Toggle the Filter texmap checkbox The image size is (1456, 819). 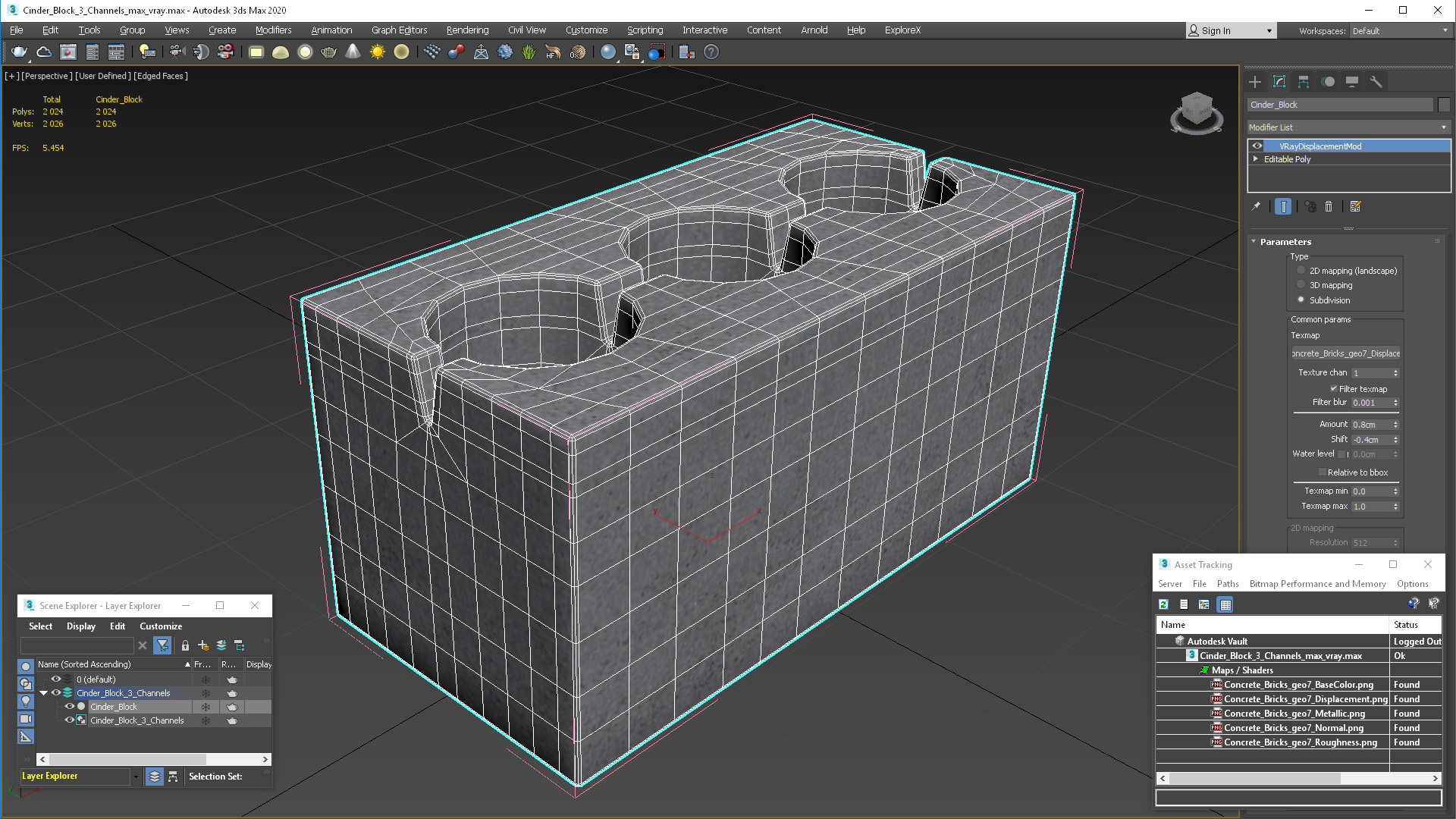[x=1333, y=388]
